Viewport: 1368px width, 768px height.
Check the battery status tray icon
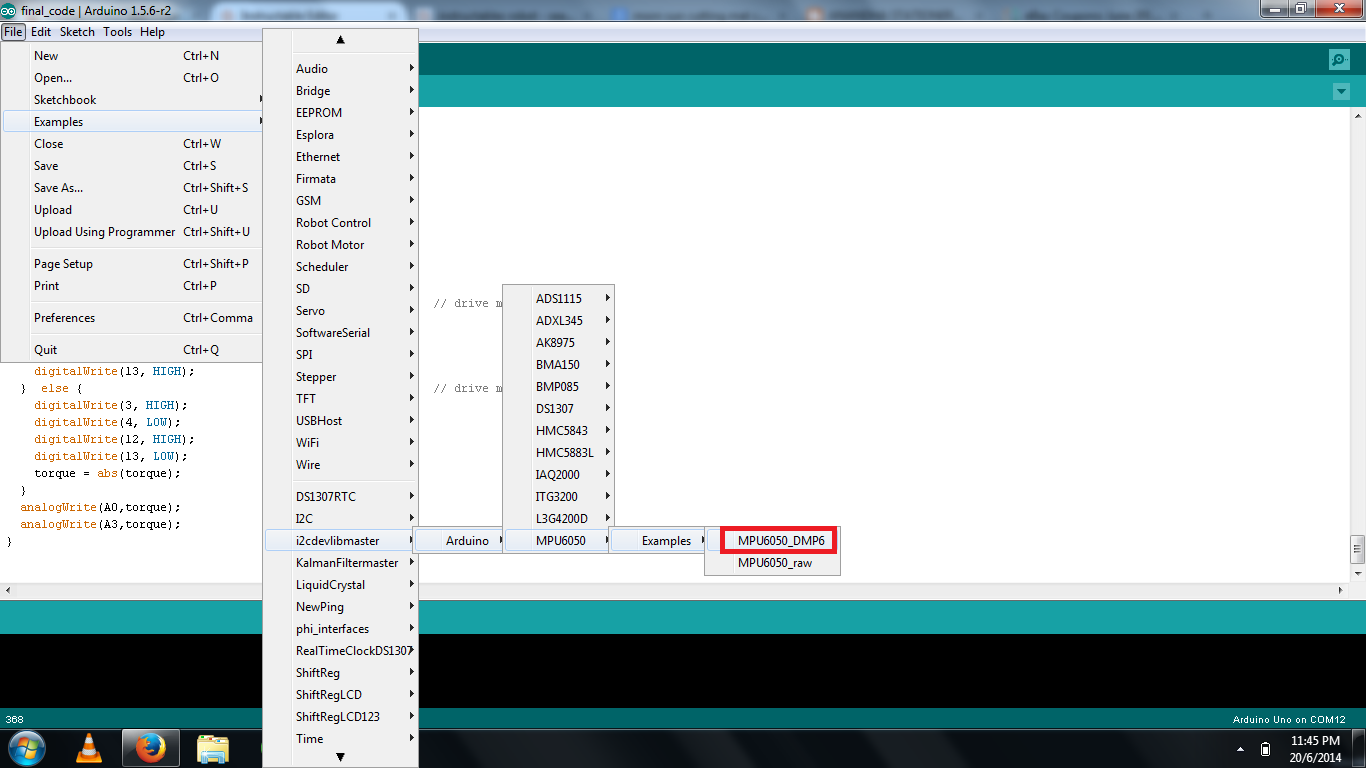[x=1265, y=748]
